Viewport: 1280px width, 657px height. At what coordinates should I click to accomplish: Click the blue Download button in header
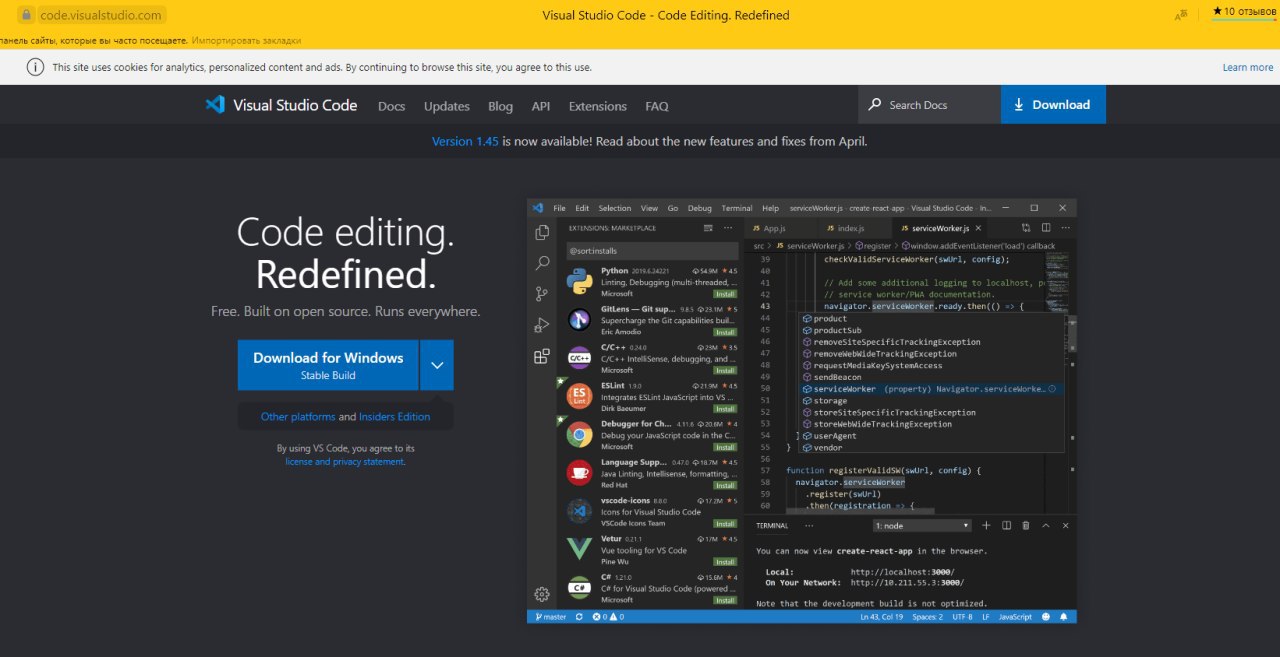click(x=1053, y=104)
